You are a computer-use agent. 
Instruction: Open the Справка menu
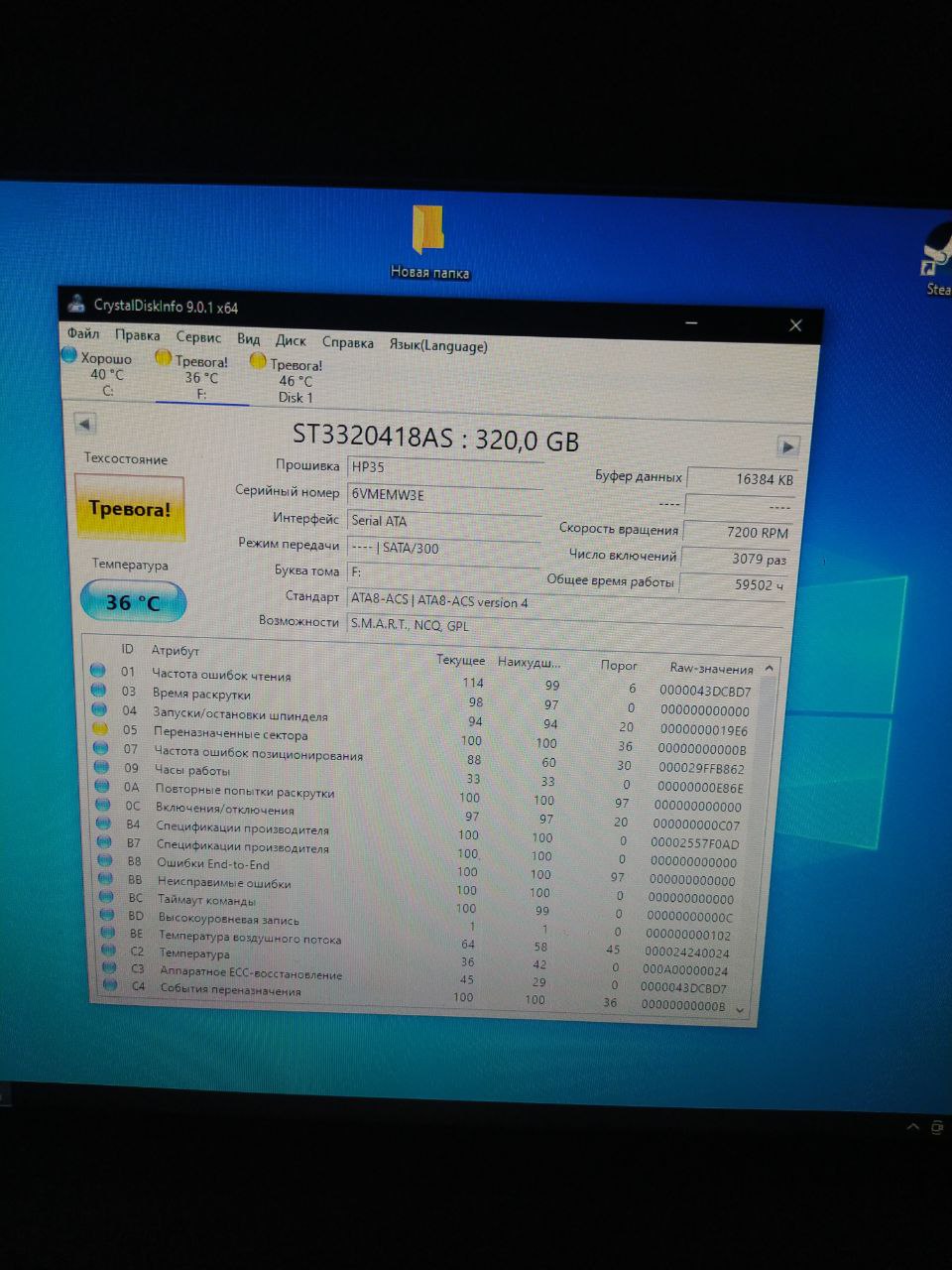[x=347, y=342]
